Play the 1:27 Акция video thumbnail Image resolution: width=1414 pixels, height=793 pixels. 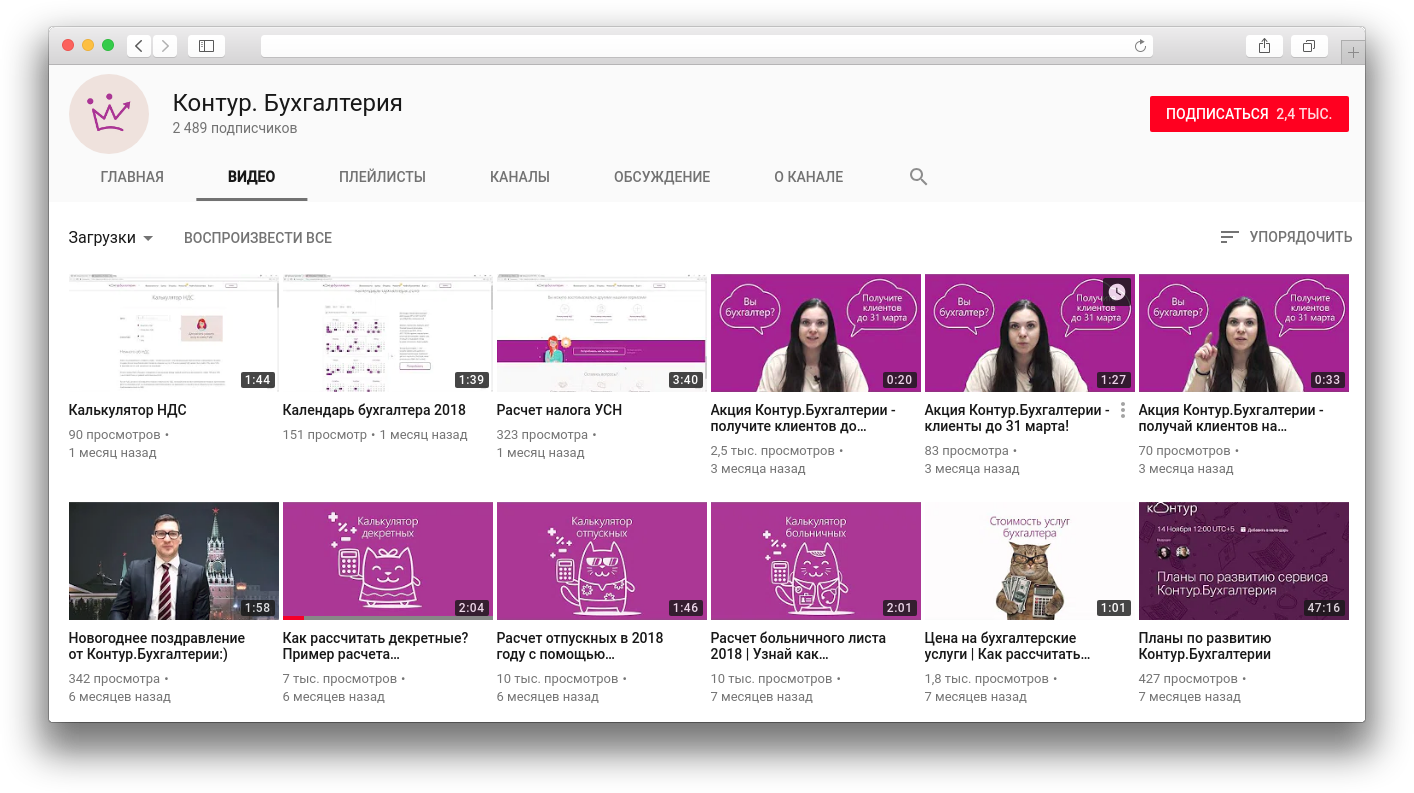coord(1030,333)
